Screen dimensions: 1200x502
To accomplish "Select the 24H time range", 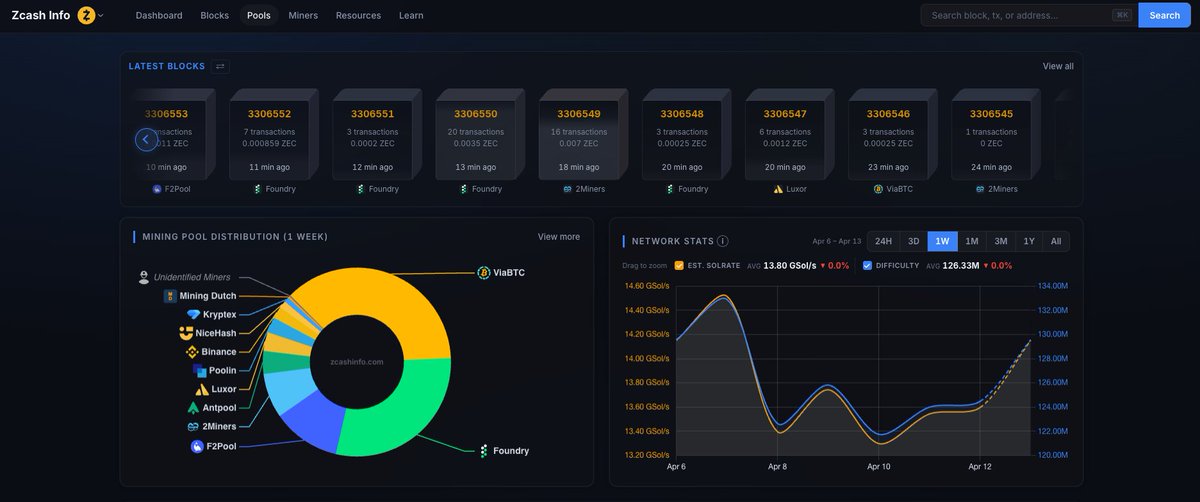I will 883,241.
